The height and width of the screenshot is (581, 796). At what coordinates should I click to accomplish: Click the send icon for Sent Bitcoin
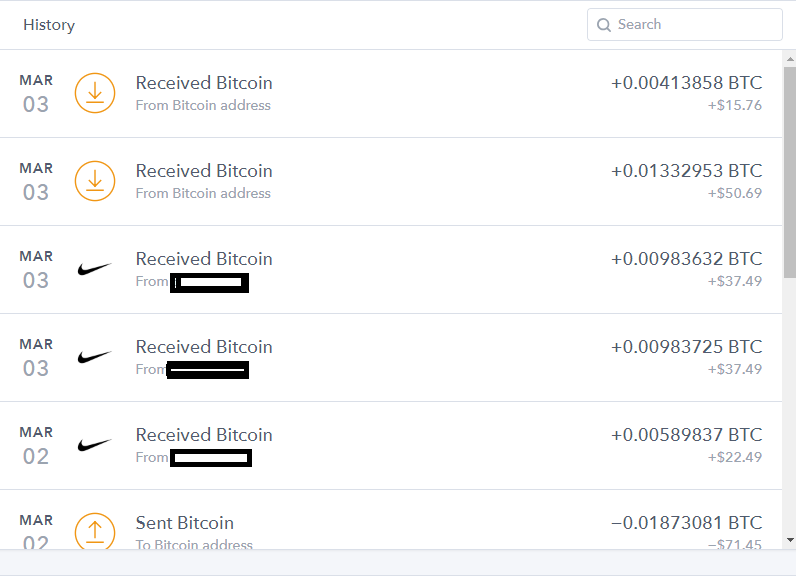[x=95, y=531]
